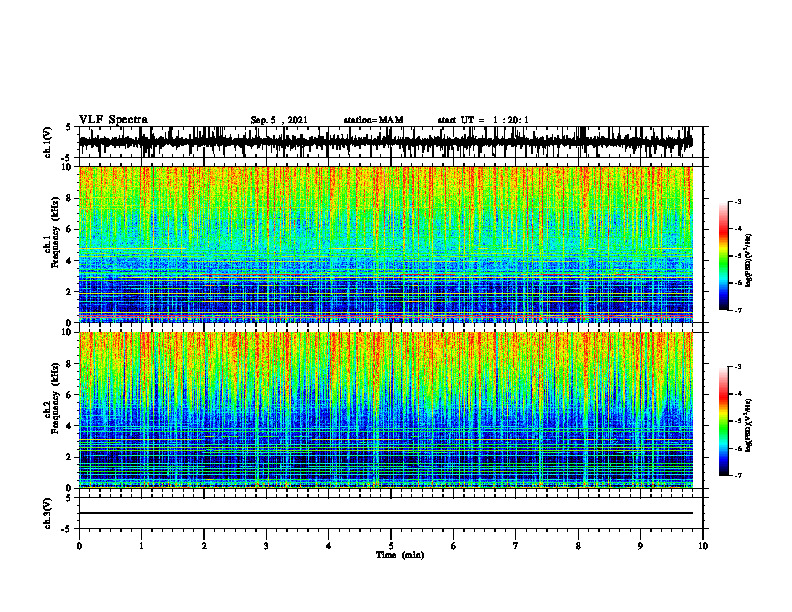Image resolution: width=792 pixels, height=612 pixels.
Task: Click time axis tick label "6"
Action: (x=454, y=546)
